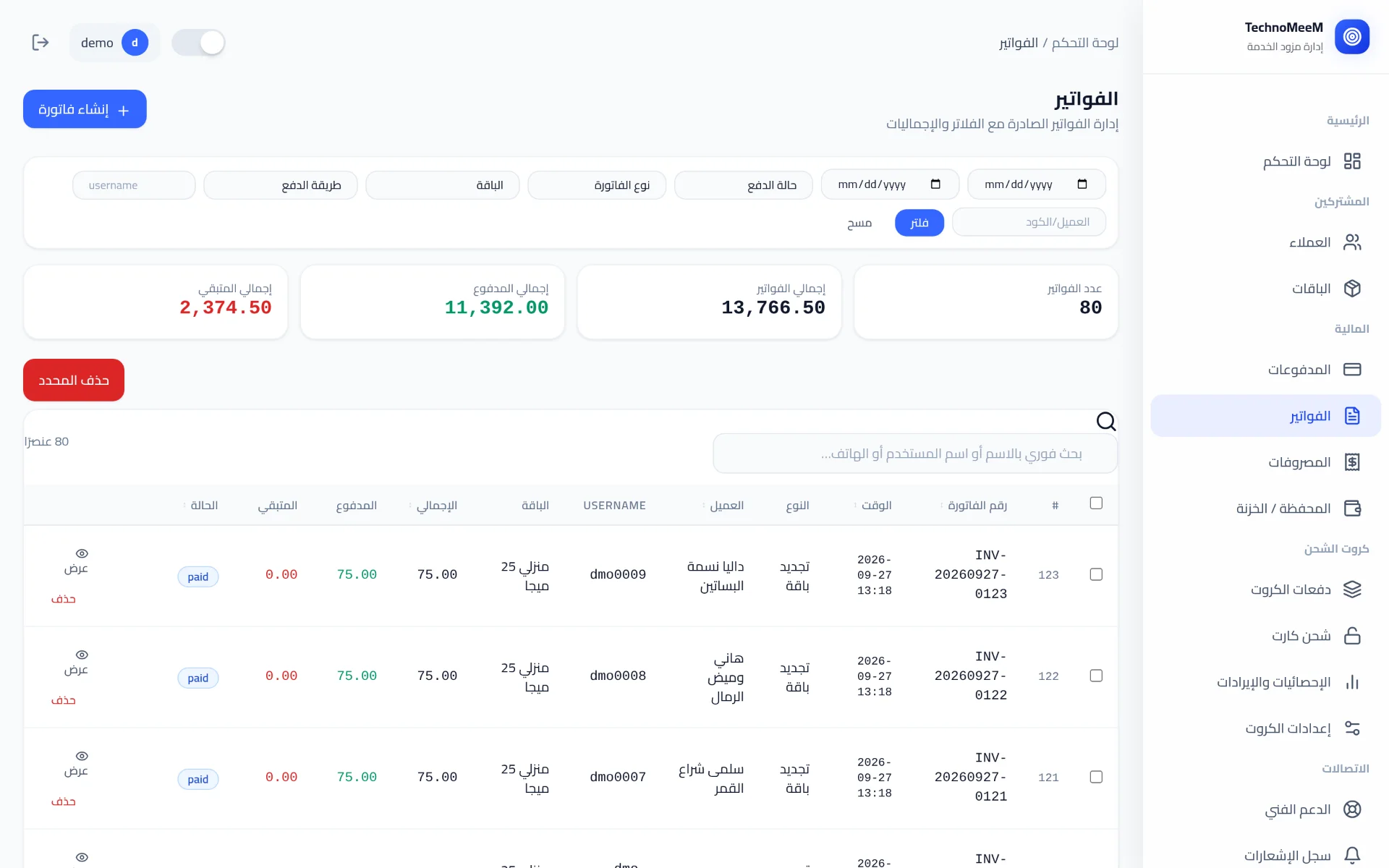The width and height of the screenshot is (1389, 868).
Task: Click the مسح clear filter link
Action: coord(859,223)
